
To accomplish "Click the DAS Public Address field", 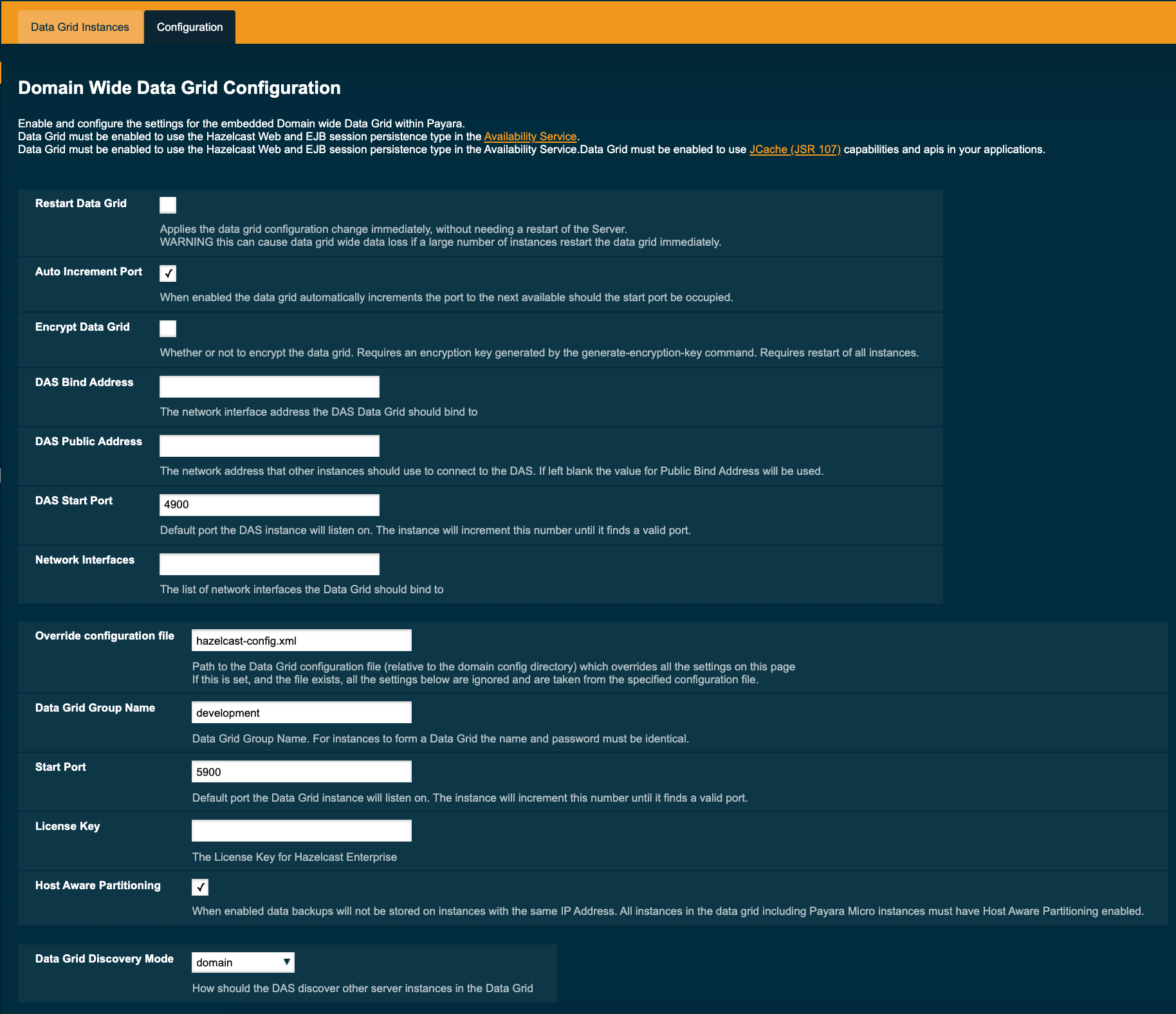I will (x=269, y=445).
